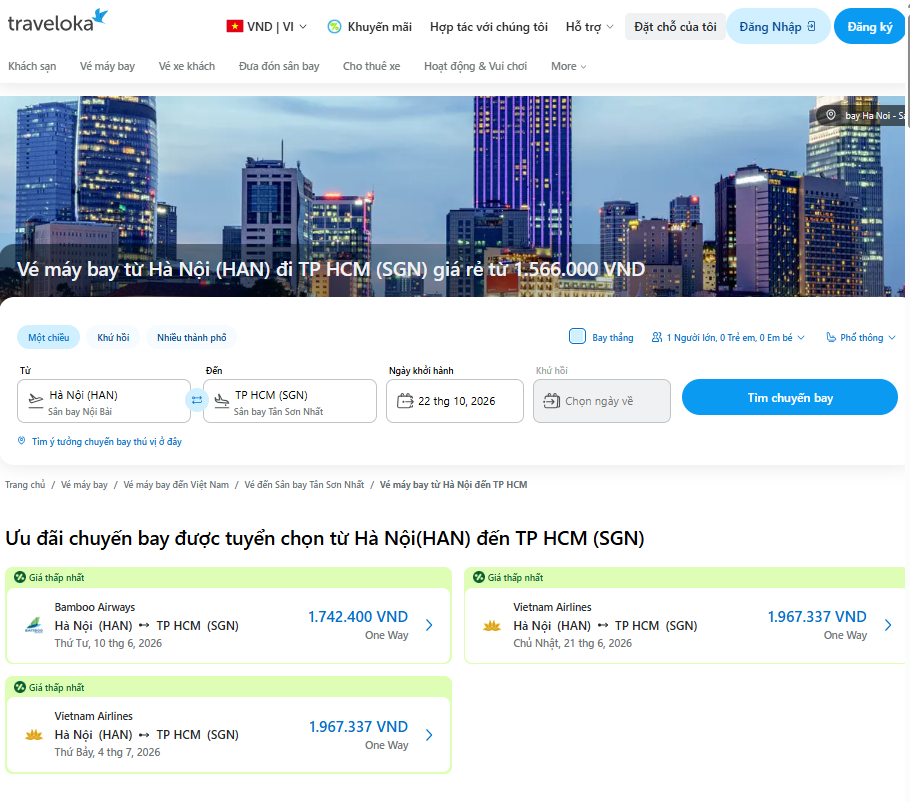Open the Đưa đón sân bay tab
The height and width of the screenshot is (802, 910).
(279, 66)
